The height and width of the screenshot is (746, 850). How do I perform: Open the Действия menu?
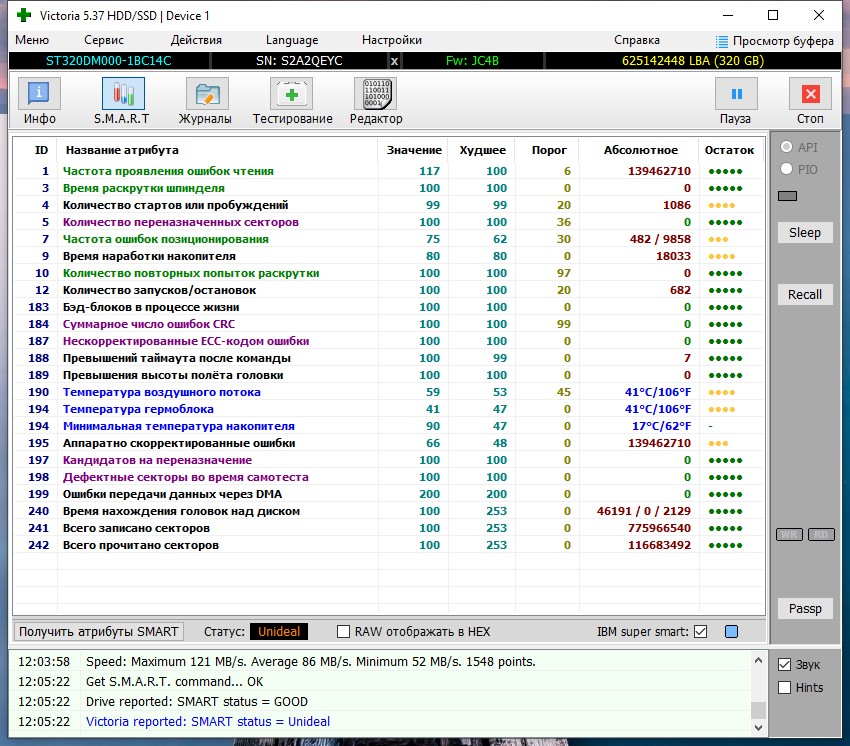[196, 40]
